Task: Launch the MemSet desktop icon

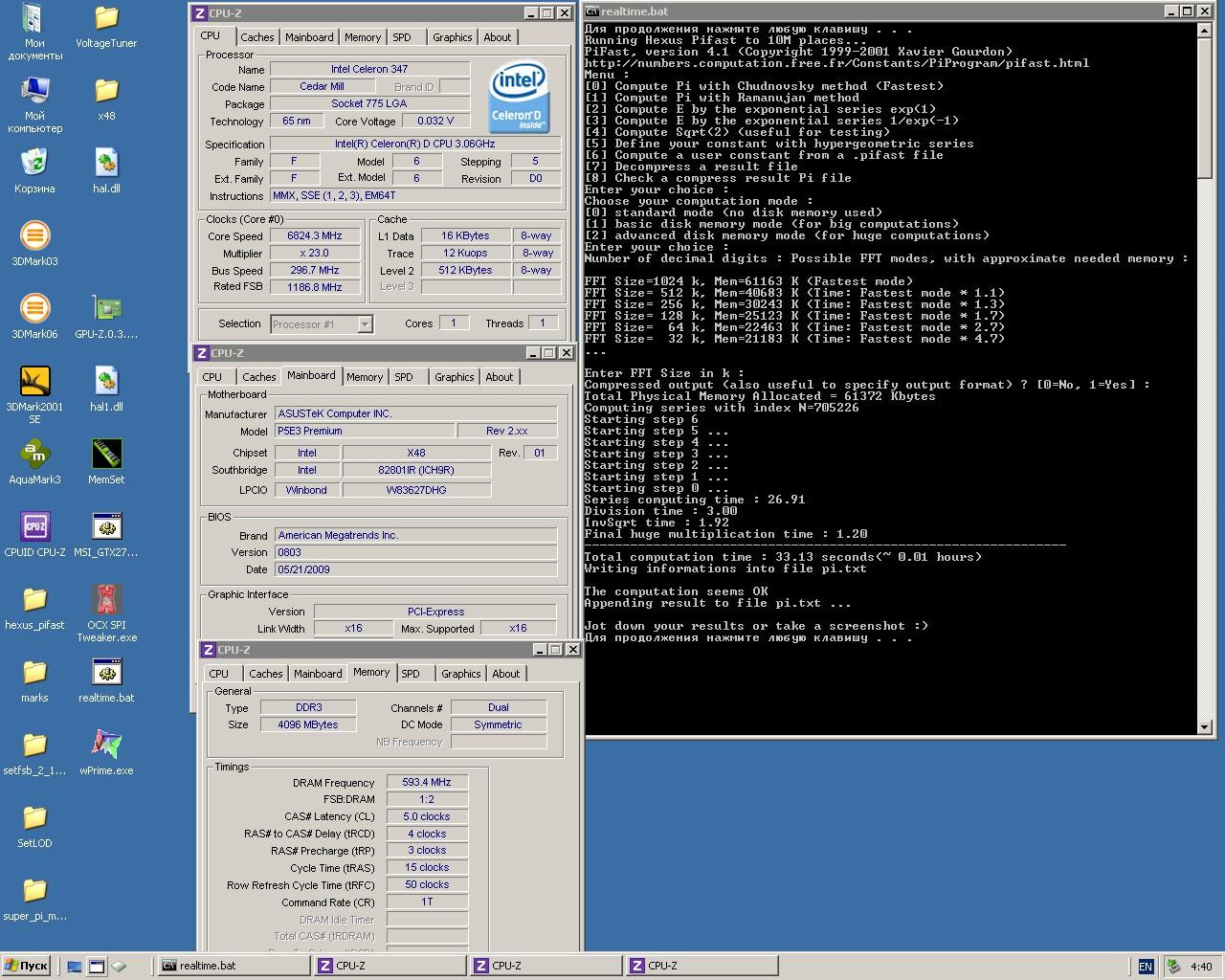Action: (x=106, y=462)
